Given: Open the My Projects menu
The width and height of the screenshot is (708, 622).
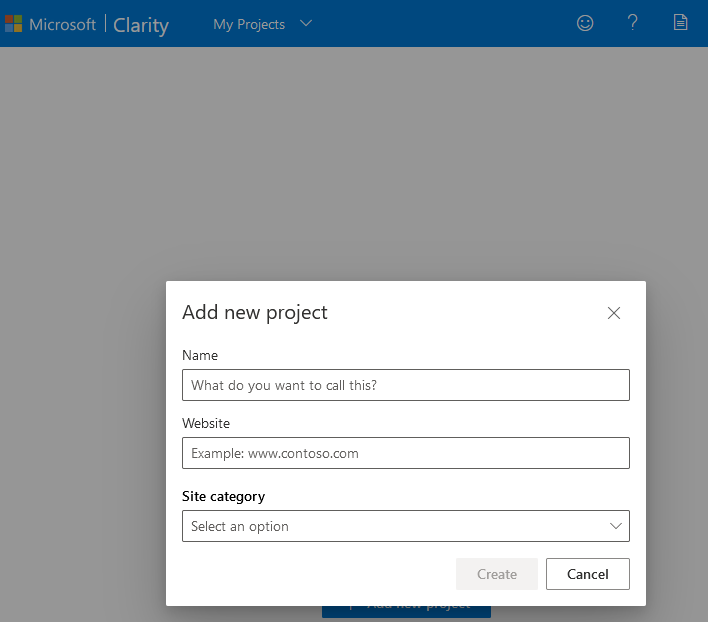Looking at the screenshot, I should pyautogui.click(x=249, y=24).
